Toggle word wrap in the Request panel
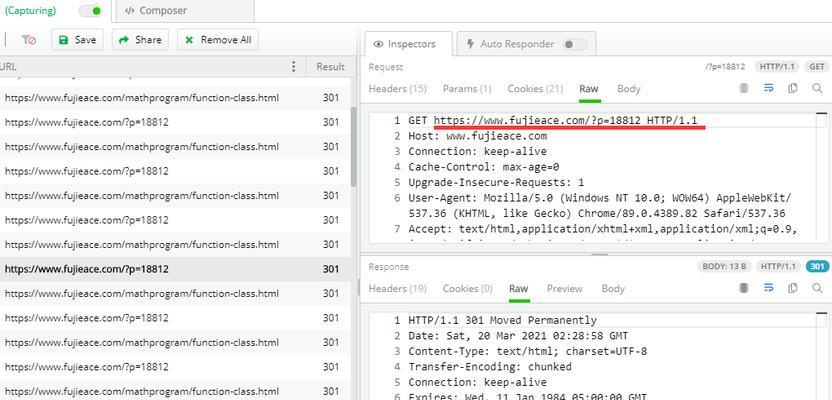This screenshot has width=832, height=400. (768, 89)
